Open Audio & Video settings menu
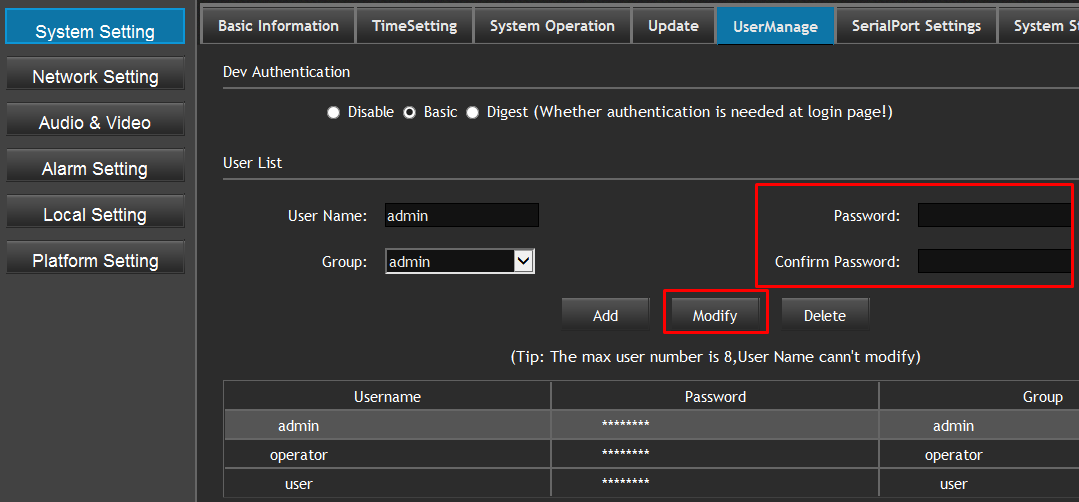The width and height of the screenshot is (1079, 502). point(95,123)
